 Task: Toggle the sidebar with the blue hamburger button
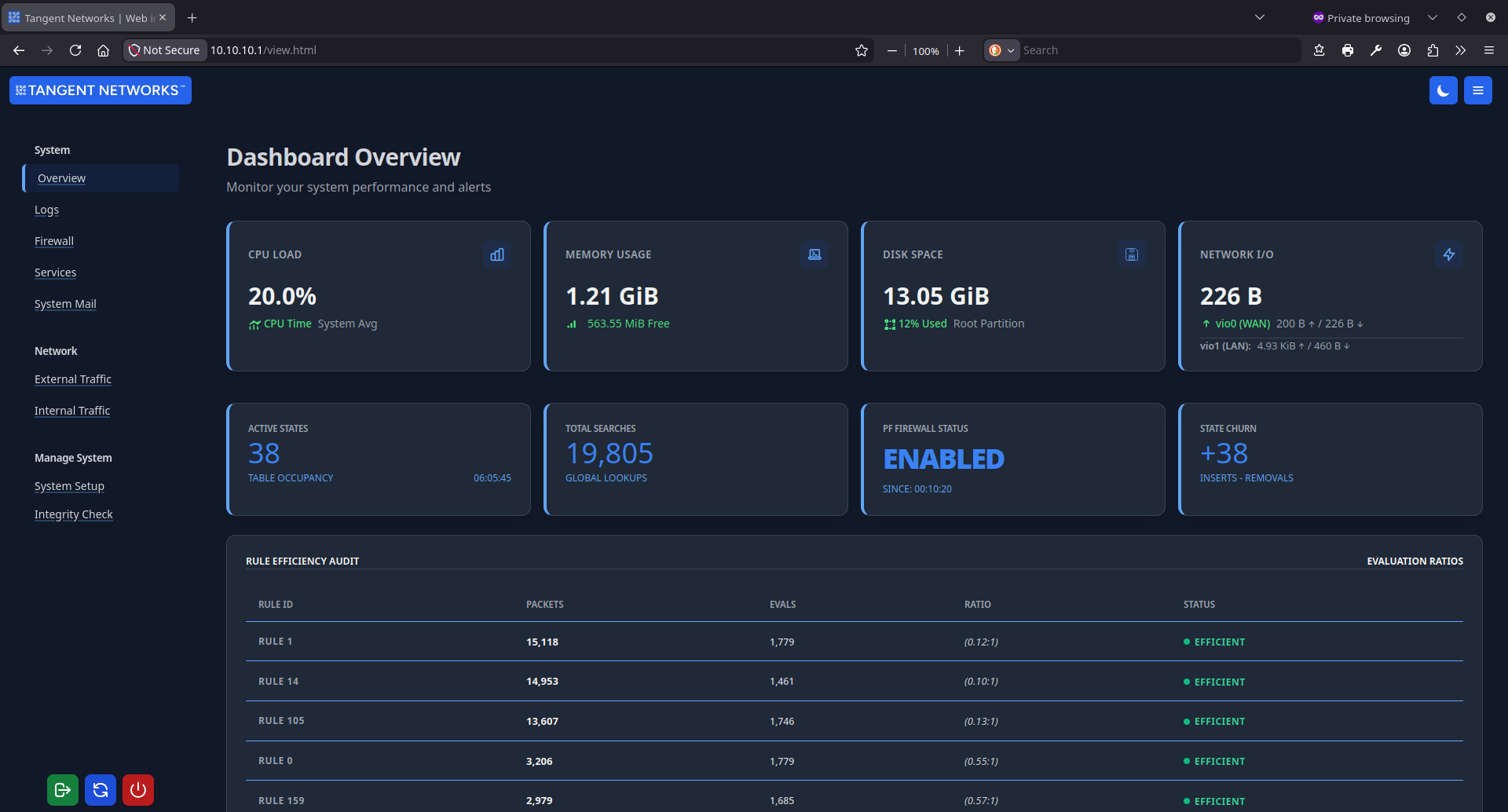click(x=1477, y=90)
